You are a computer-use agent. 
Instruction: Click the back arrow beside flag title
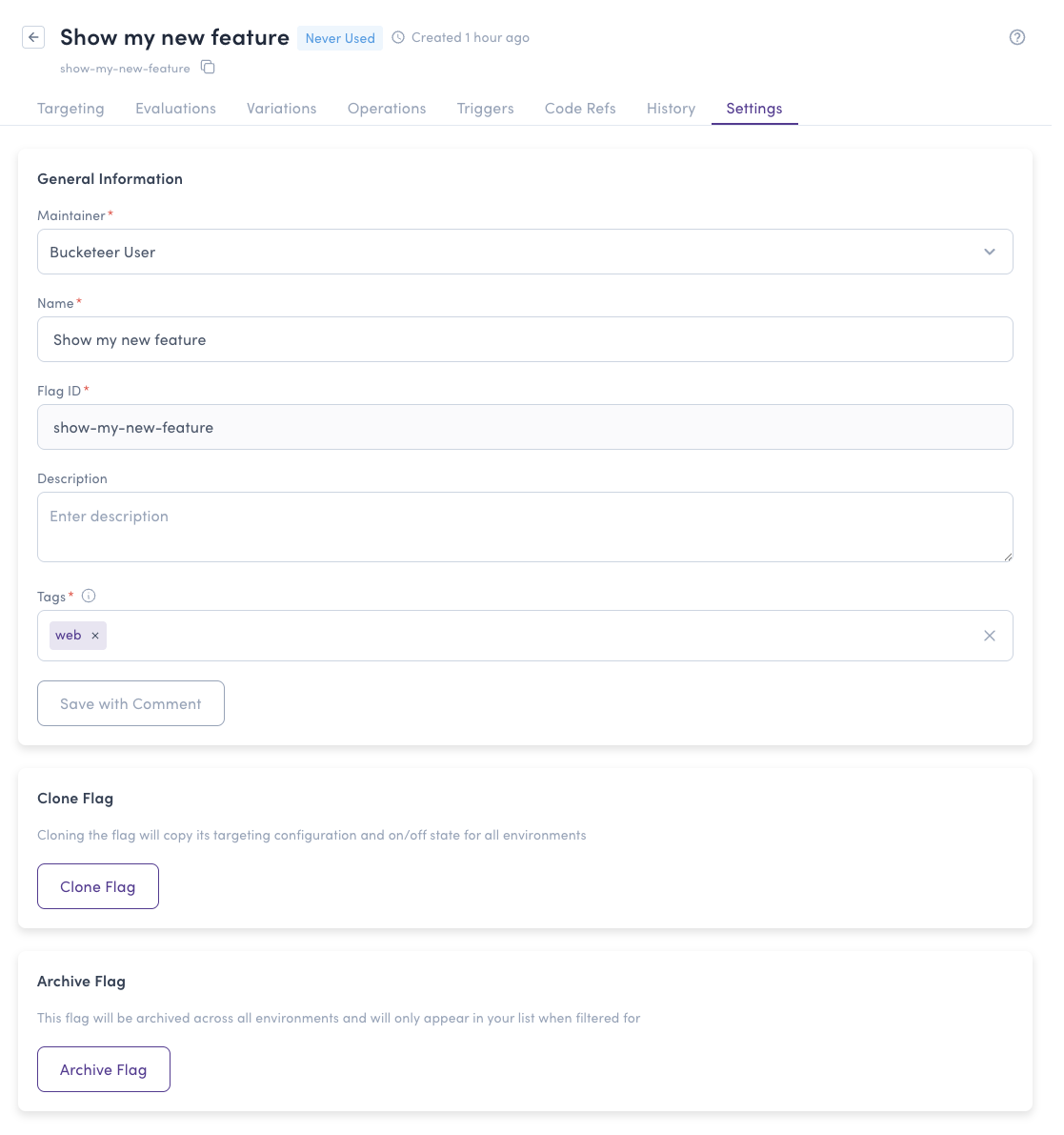(33, 37)
